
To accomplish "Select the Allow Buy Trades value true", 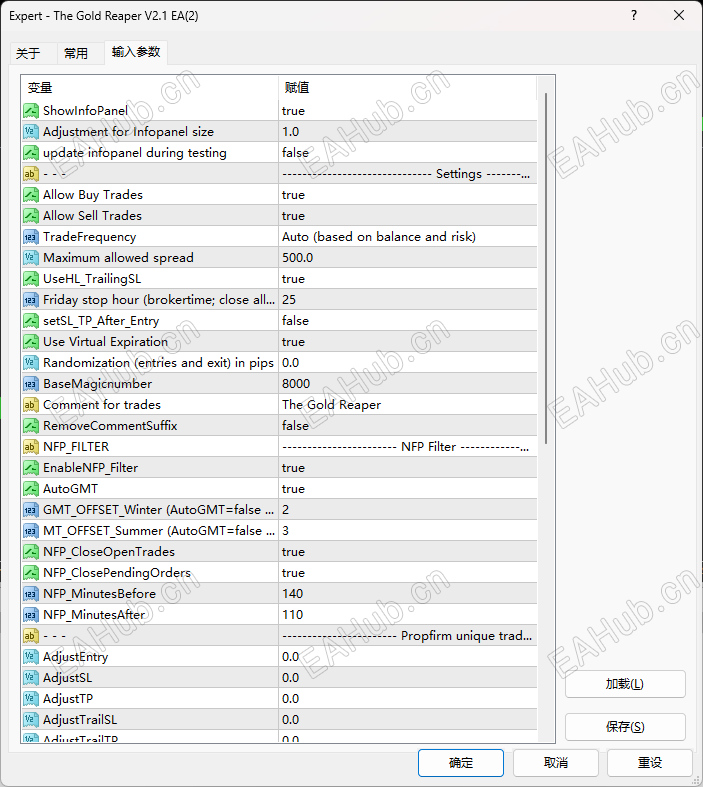I will (x=407, y=195).
